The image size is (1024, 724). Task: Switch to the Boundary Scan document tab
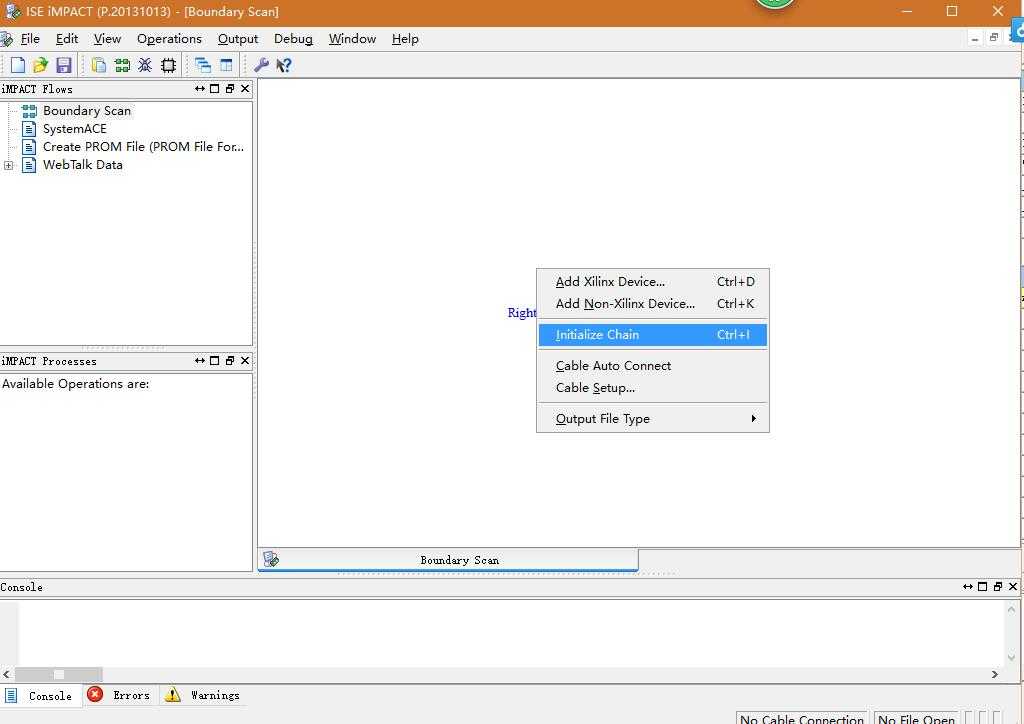click(x=448, y=559)
